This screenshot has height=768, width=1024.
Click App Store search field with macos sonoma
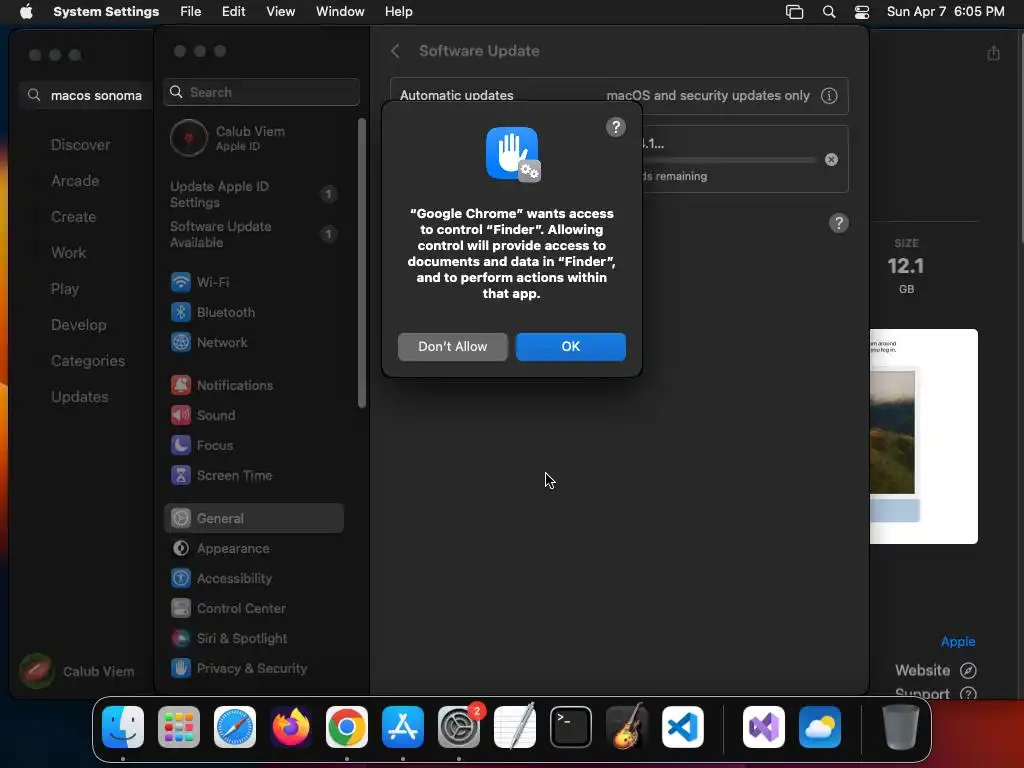pyautogui.click(x=86, y=95)
